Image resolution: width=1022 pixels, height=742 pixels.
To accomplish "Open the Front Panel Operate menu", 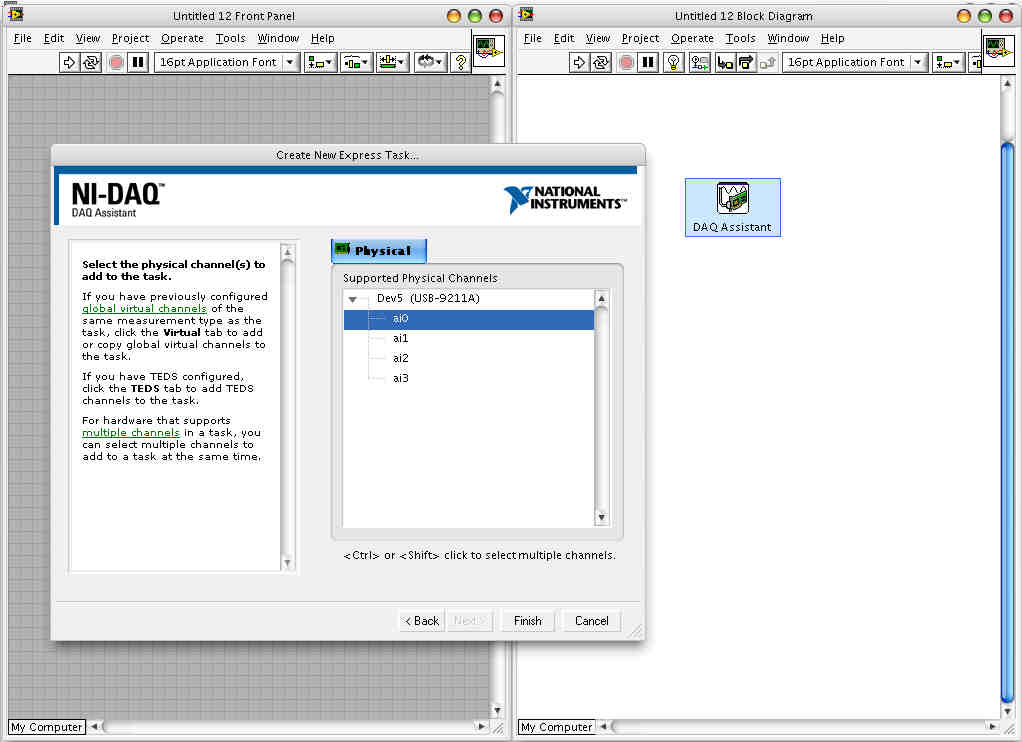I will pyautogui.click(x=182, y=38).
